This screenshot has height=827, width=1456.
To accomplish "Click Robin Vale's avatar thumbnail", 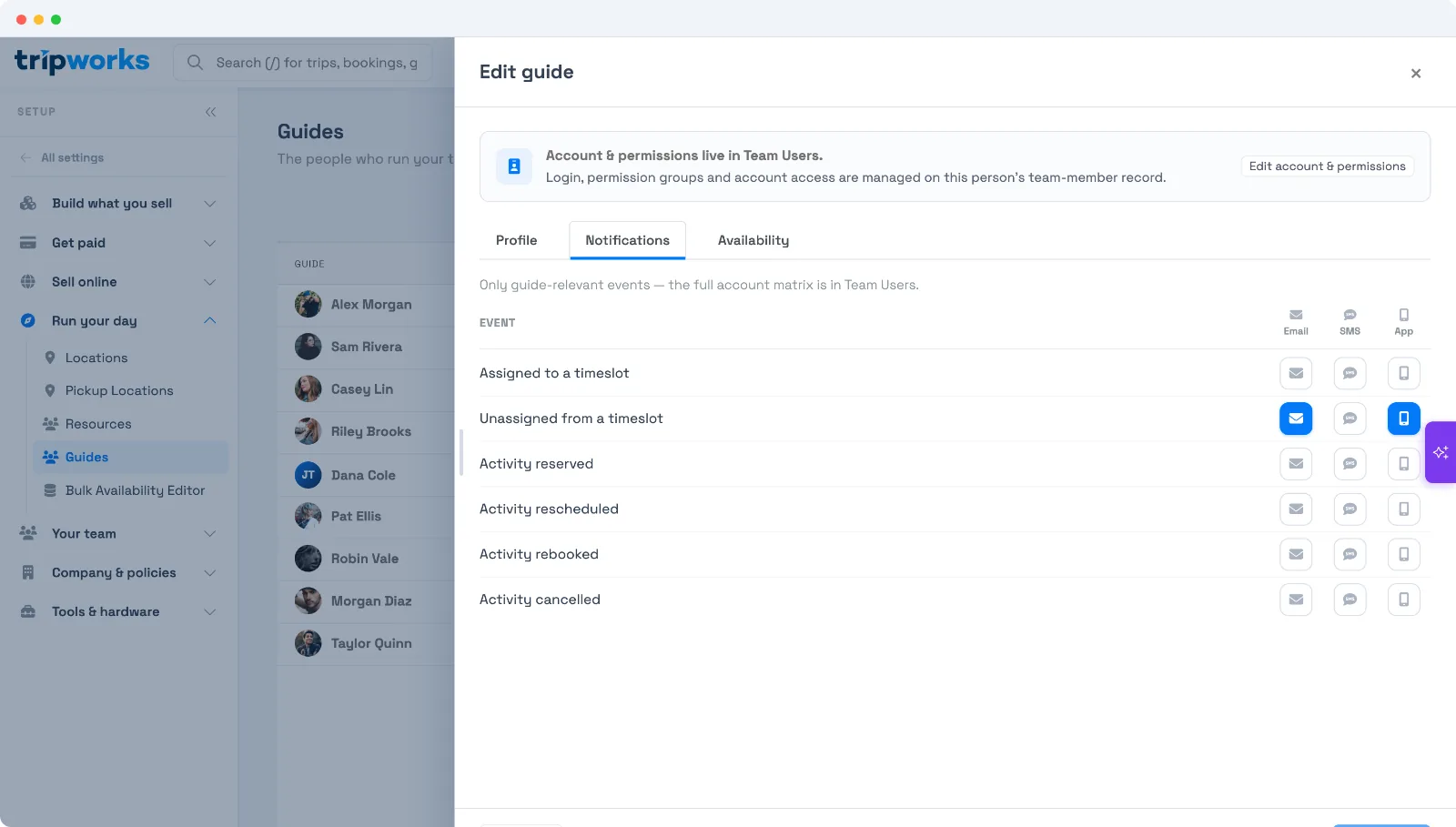I will pos(308,559).
